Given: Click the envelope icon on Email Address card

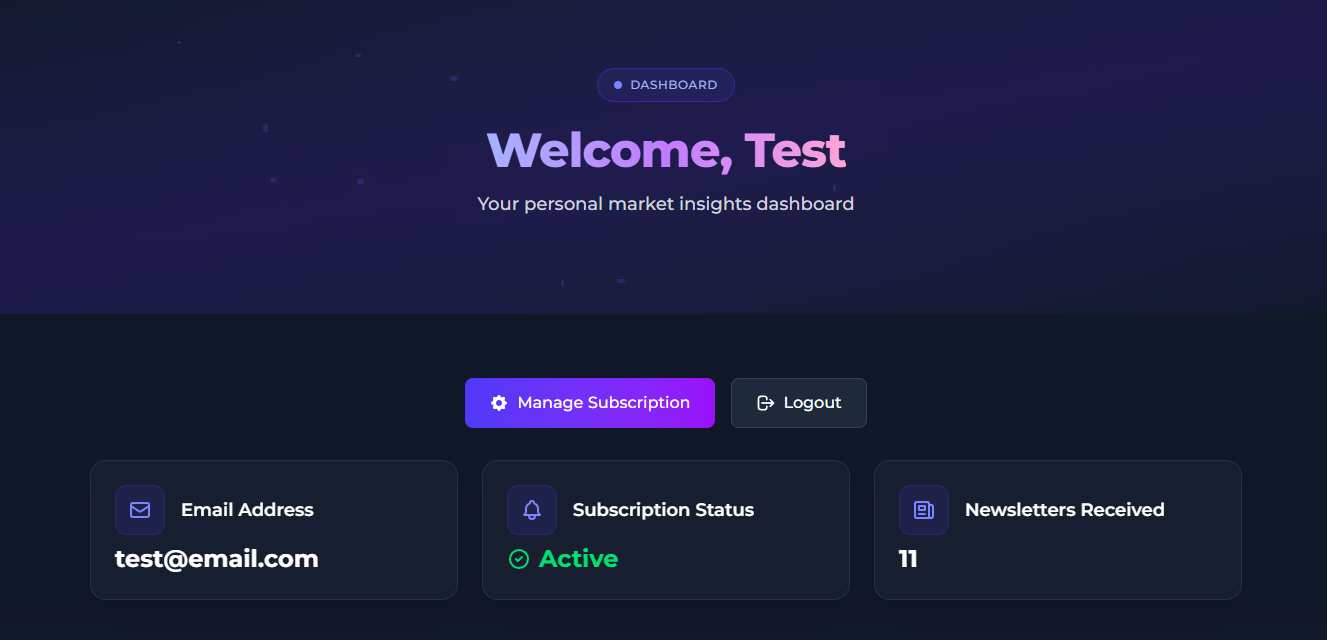Looking at the screenshot, I should click(x=140, y=510).
